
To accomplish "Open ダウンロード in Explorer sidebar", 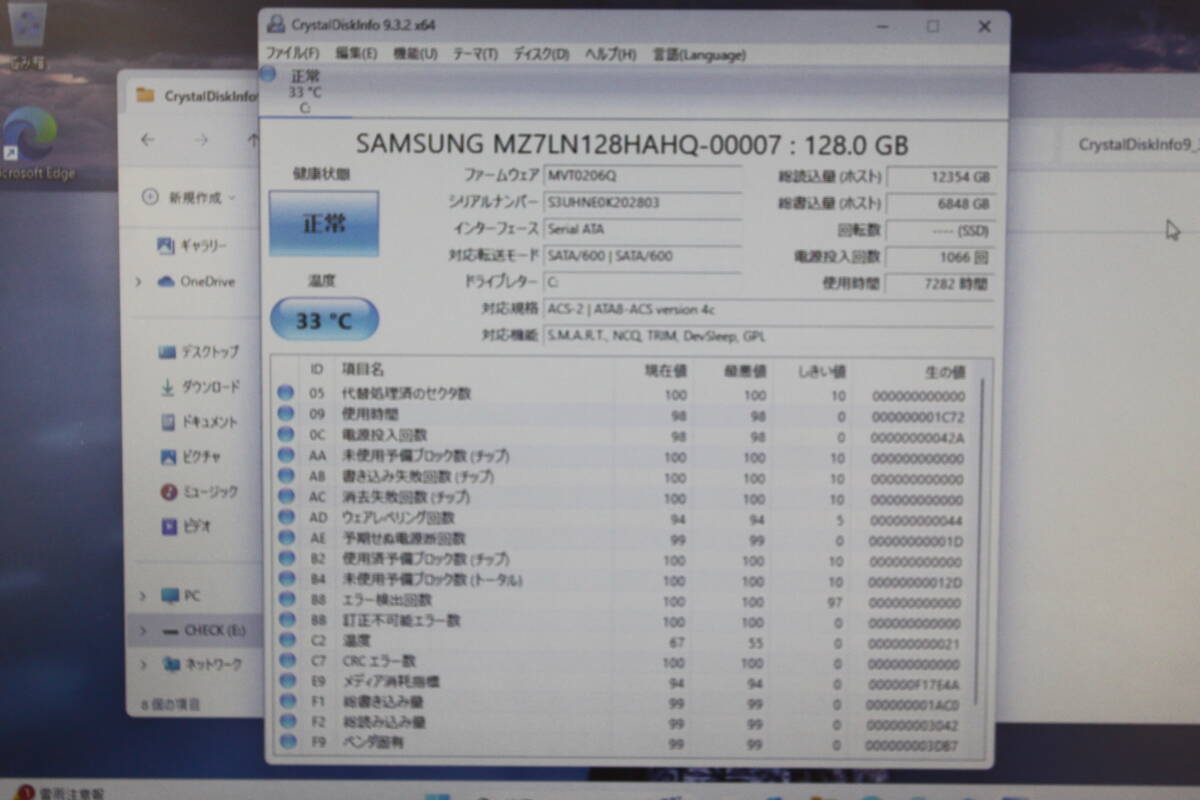I will 200,387.
